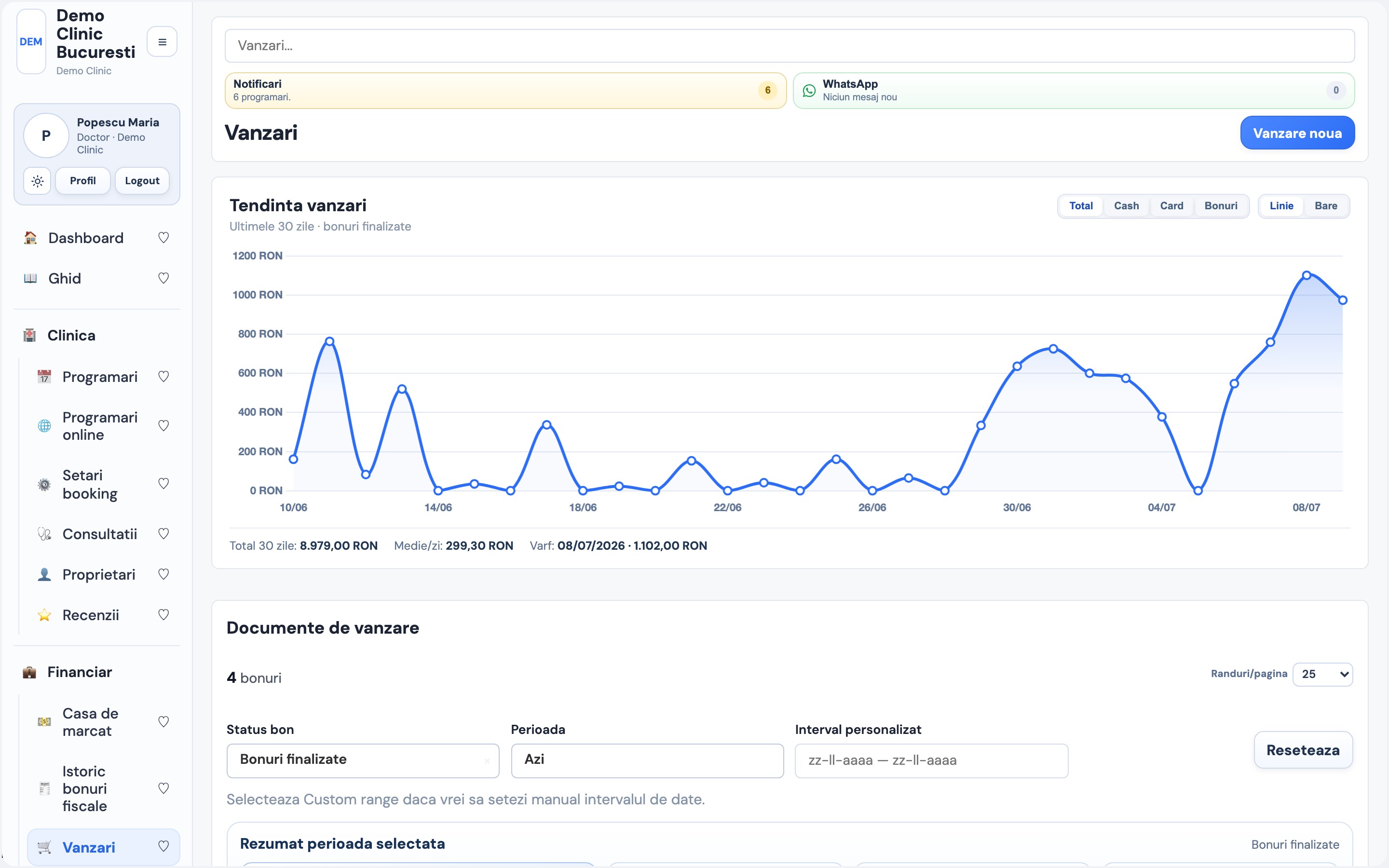
Task: Favorite Casa de marcat with heart icon
Action: (163, 721)
